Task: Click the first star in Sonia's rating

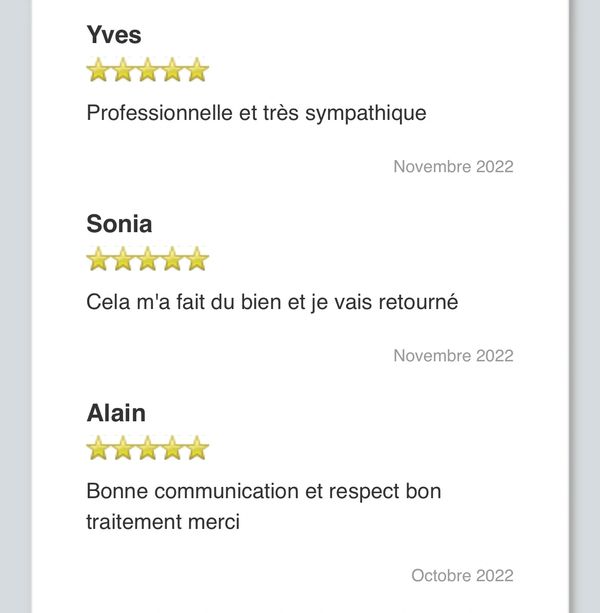Action: click(98, 260)
